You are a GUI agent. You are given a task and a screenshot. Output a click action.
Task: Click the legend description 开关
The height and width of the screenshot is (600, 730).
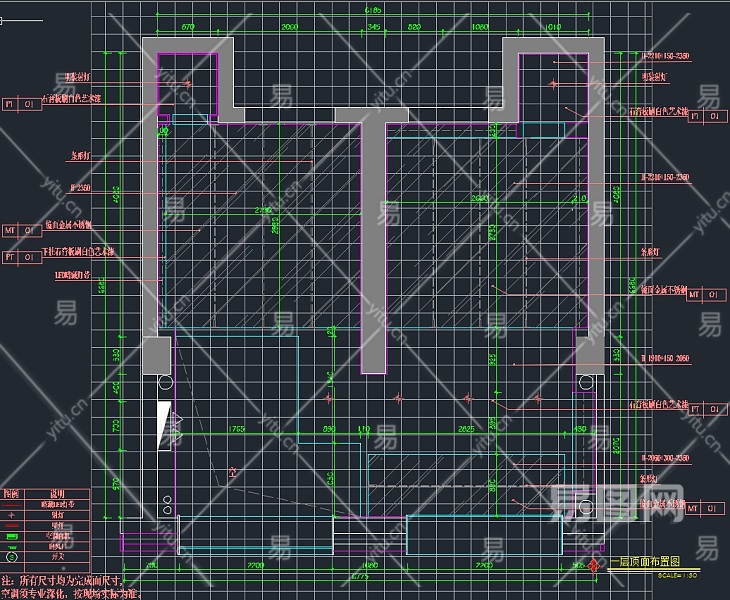58,556
